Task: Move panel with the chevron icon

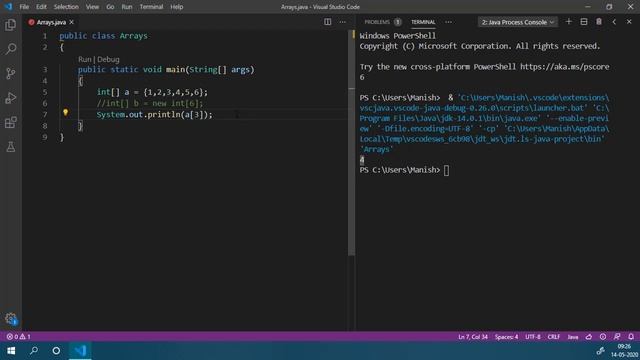Action: [x=614, y=22]
